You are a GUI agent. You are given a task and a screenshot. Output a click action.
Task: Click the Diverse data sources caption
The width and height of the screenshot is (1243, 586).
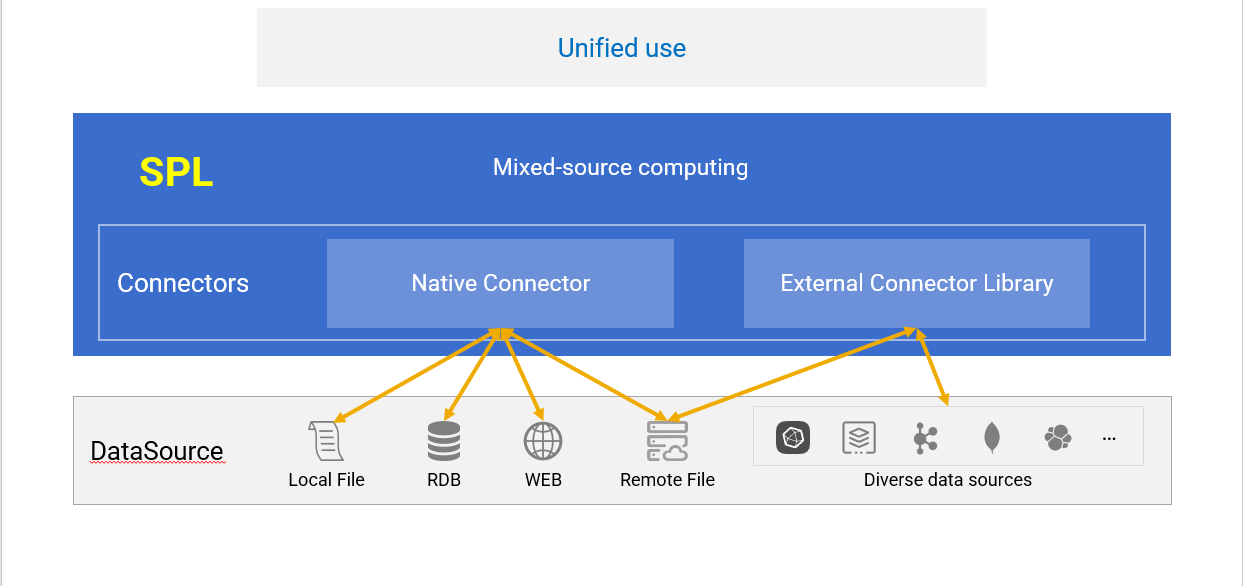coord(947,480)
